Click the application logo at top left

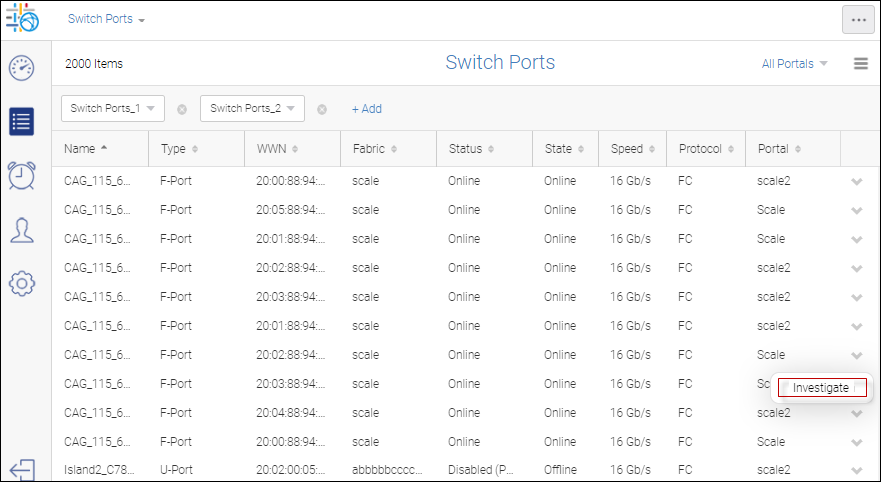point(22,20)
